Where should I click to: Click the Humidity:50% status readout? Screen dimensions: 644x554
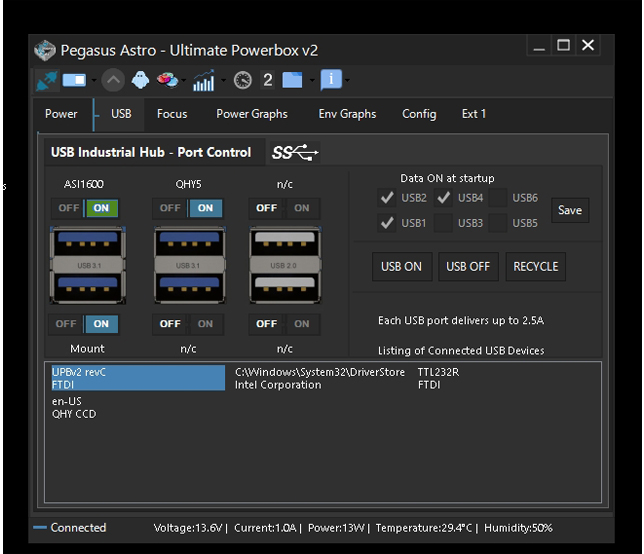pos(518,528)
